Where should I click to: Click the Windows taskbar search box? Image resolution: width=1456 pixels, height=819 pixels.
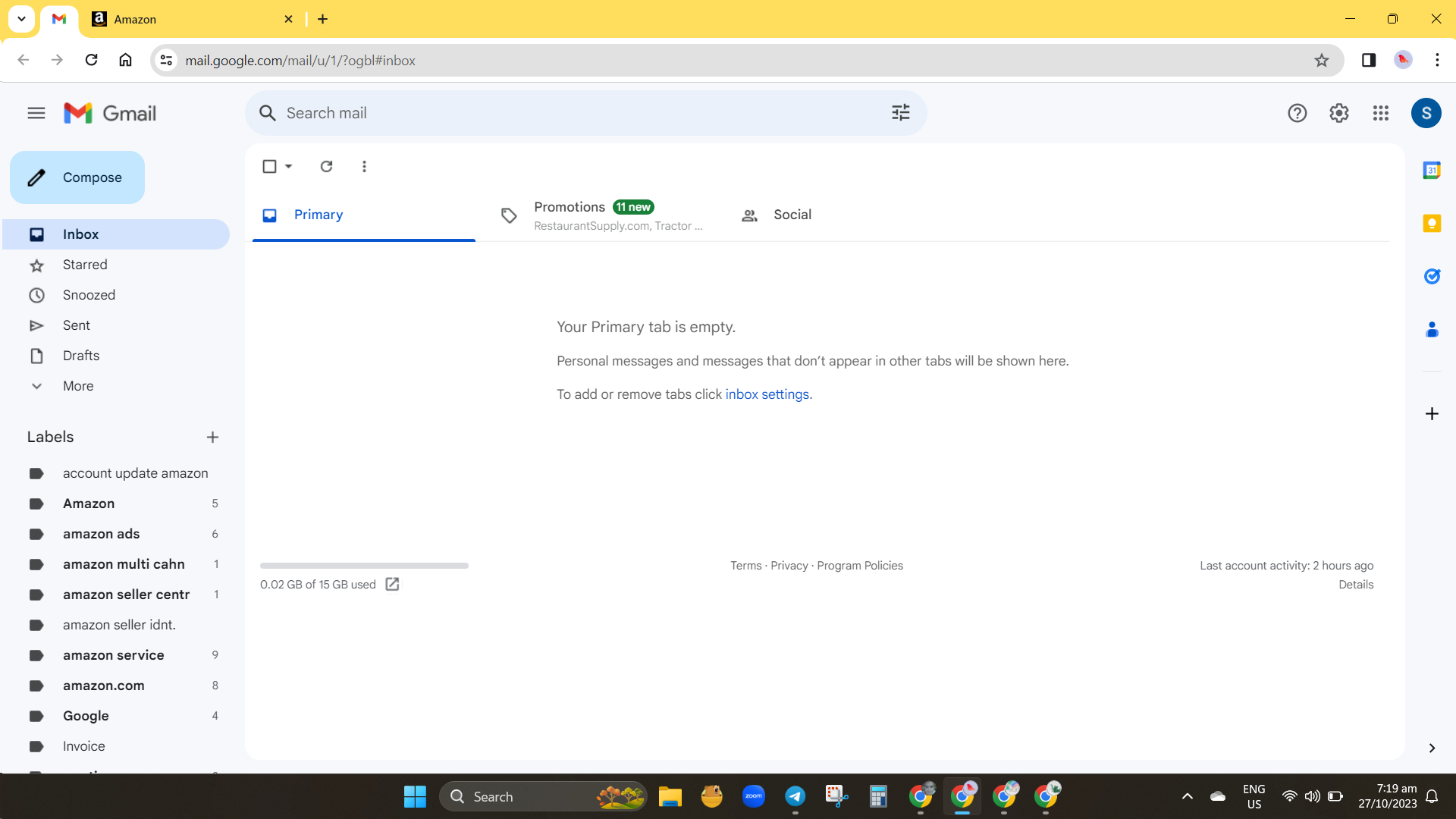(543, 796)
